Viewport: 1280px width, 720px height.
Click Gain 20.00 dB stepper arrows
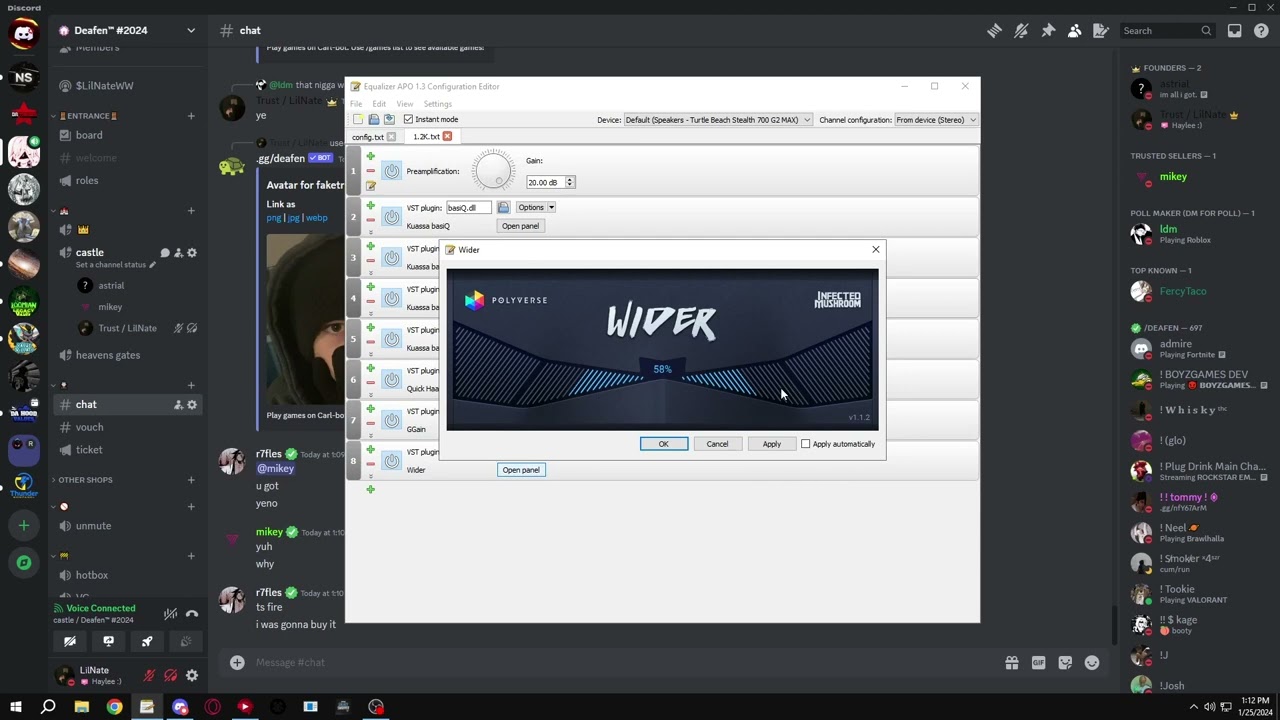(570, 182)
